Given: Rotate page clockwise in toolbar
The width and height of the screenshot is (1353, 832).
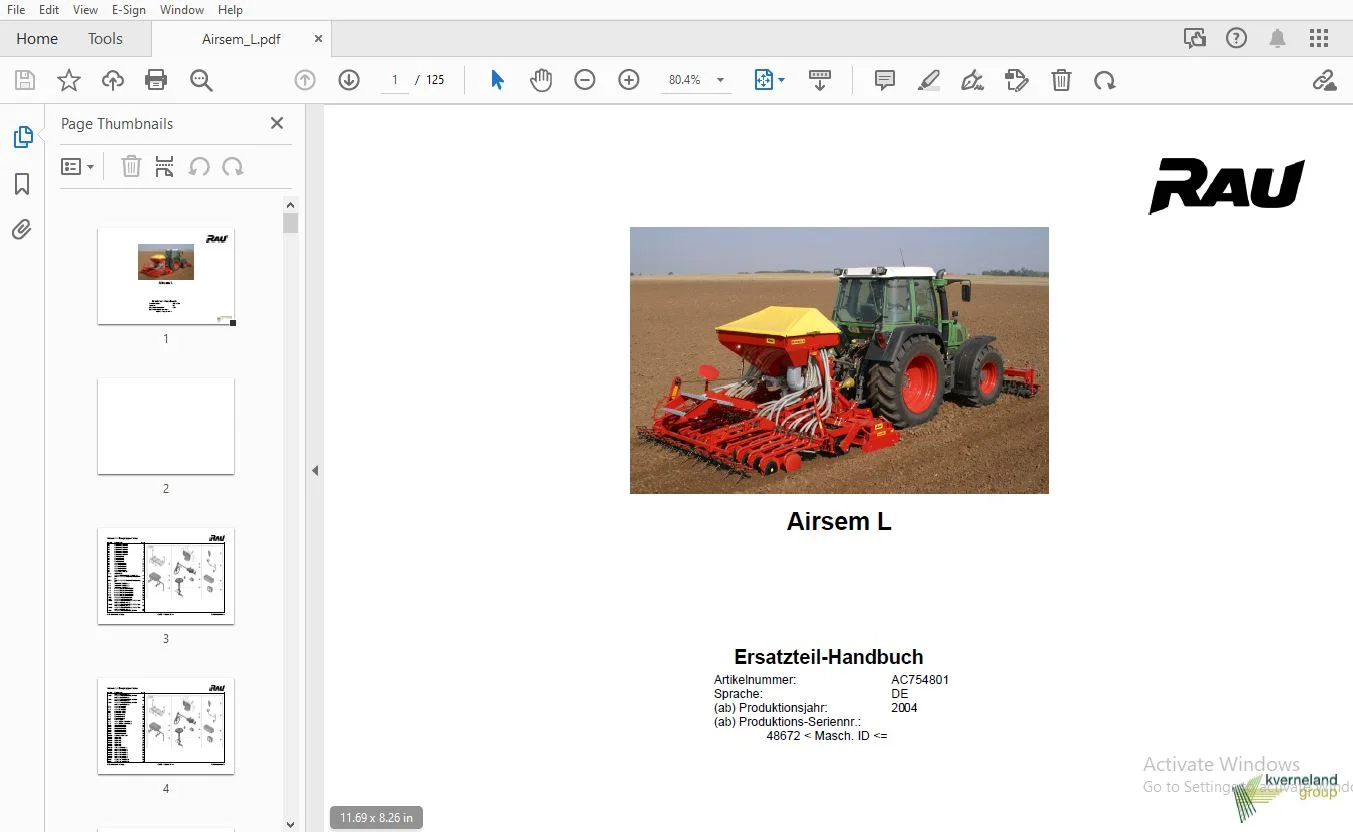Looking at the screenshot, I should point(1105,80).
